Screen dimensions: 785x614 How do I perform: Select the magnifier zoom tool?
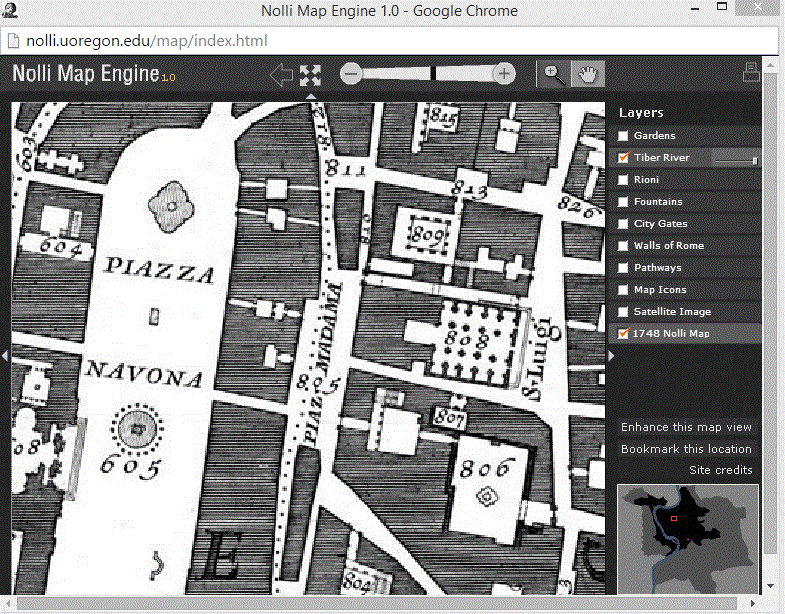click(553, 74)
